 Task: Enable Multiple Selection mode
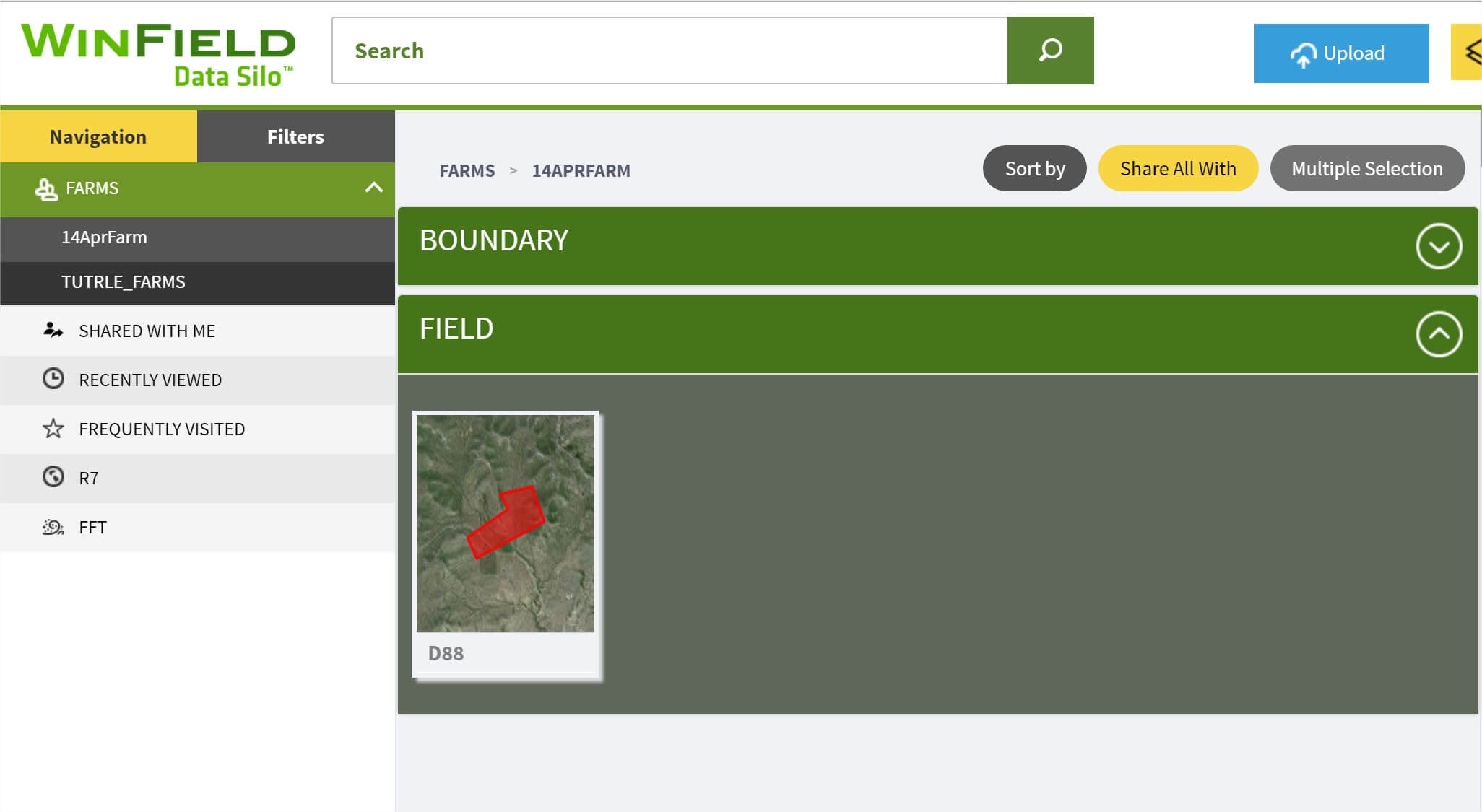tap(1366, 168)
